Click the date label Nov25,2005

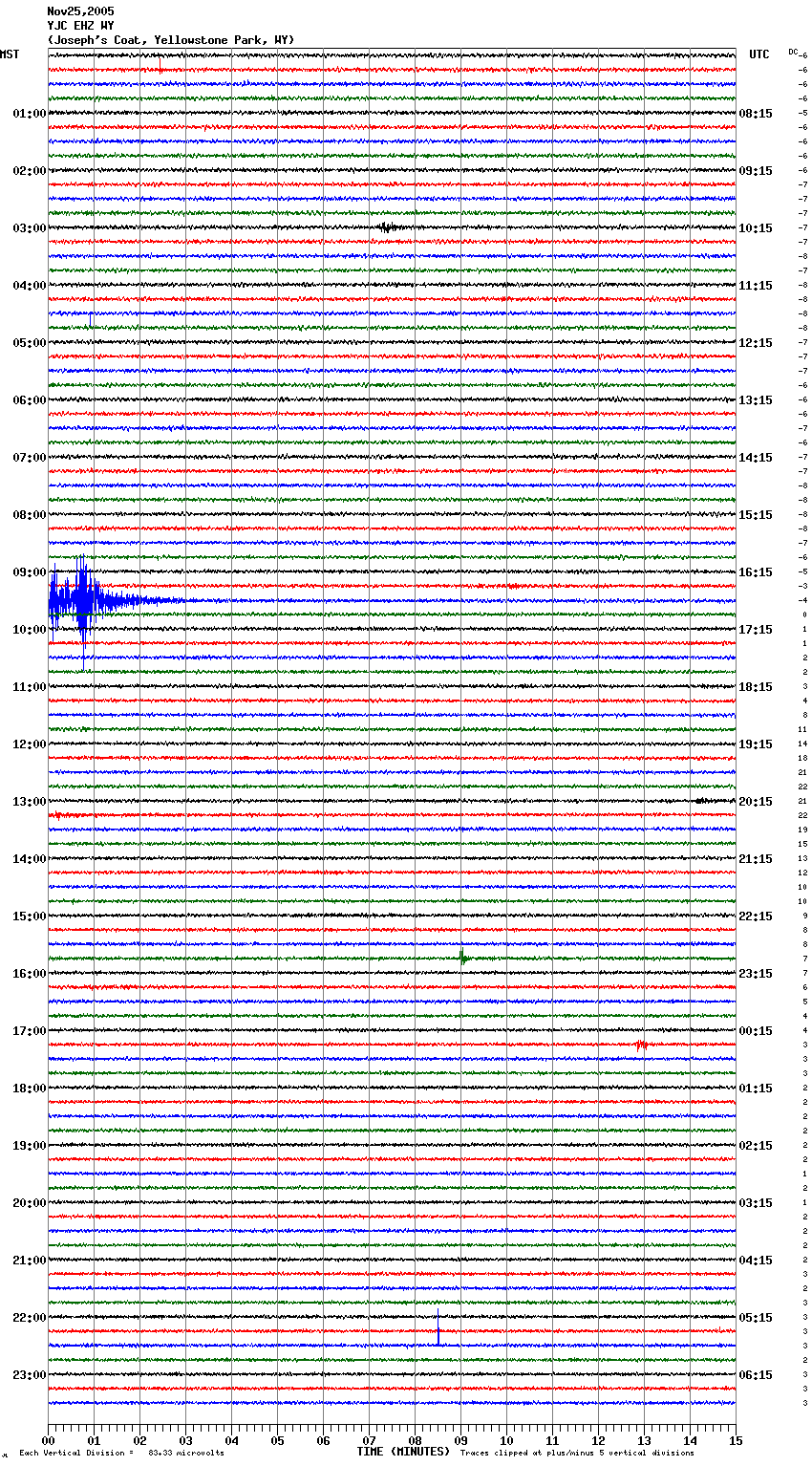(x=80, y=11)
